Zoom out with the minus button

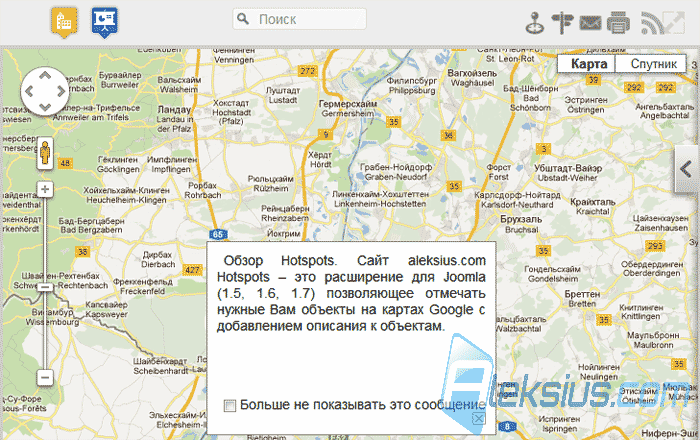click(x=45, y=378)
